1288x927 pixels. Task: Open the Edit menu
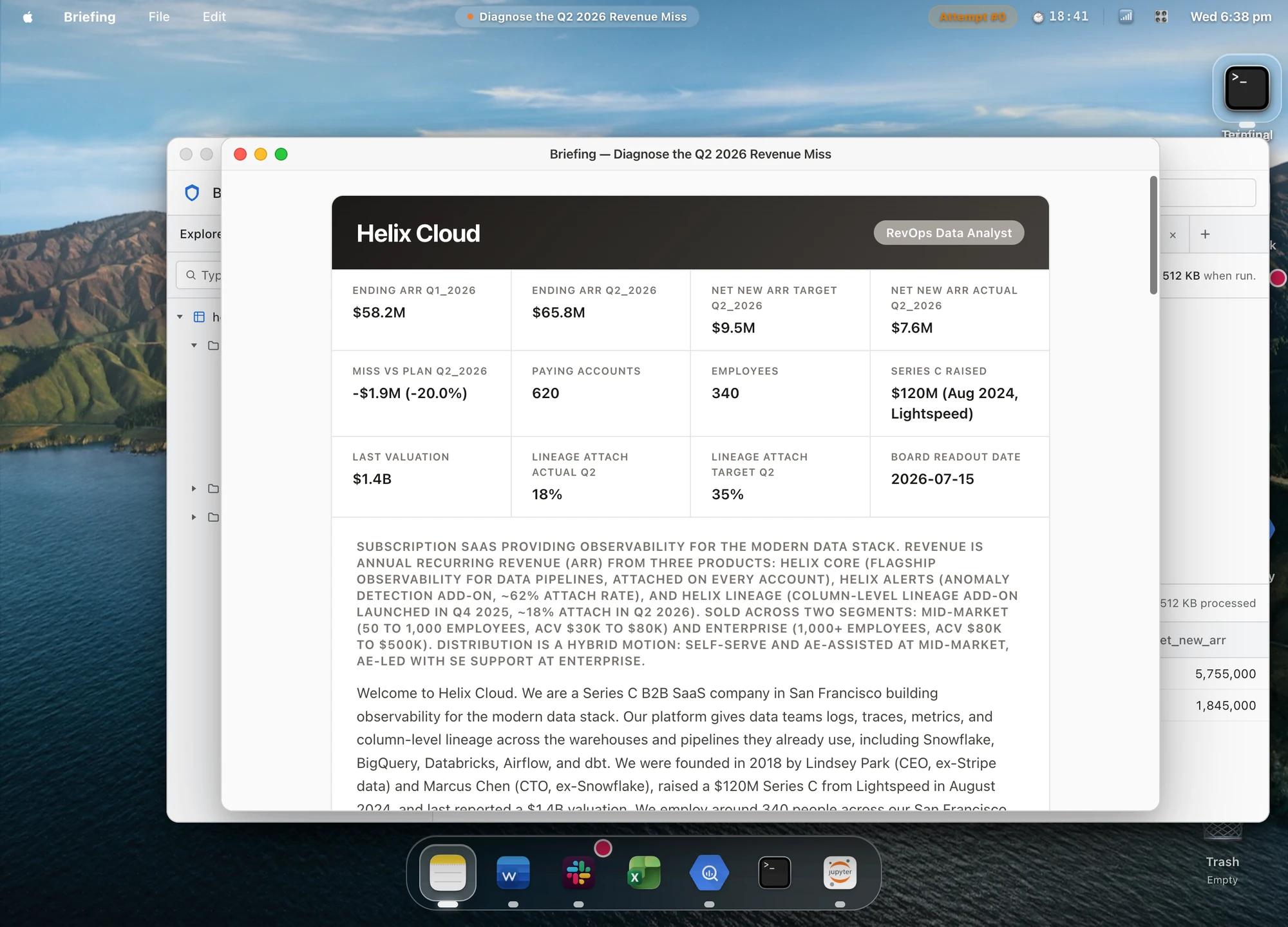coord(214,17)
